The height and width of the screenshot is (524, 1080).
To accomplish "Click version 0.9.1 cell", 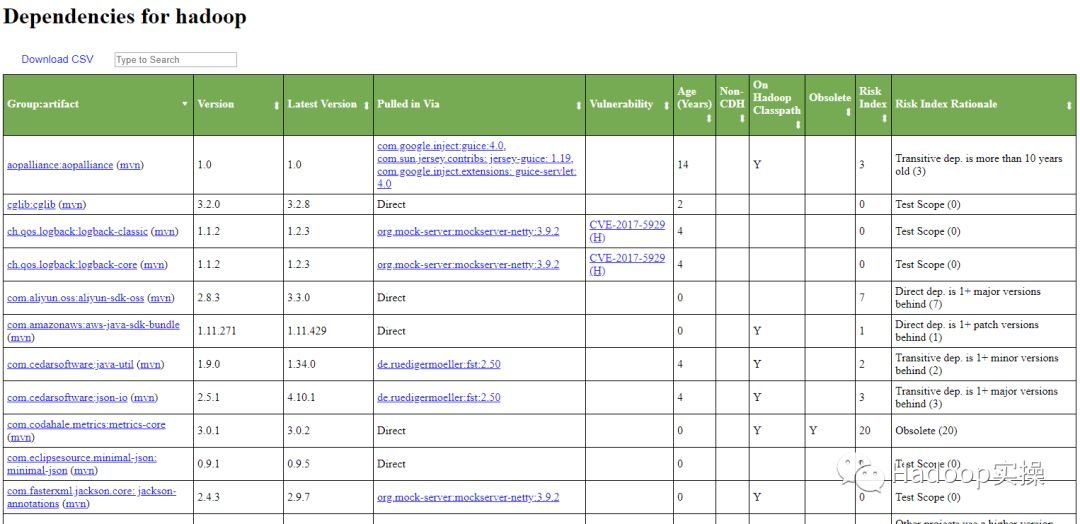I will pyautogui.click(x=238, y=464).
